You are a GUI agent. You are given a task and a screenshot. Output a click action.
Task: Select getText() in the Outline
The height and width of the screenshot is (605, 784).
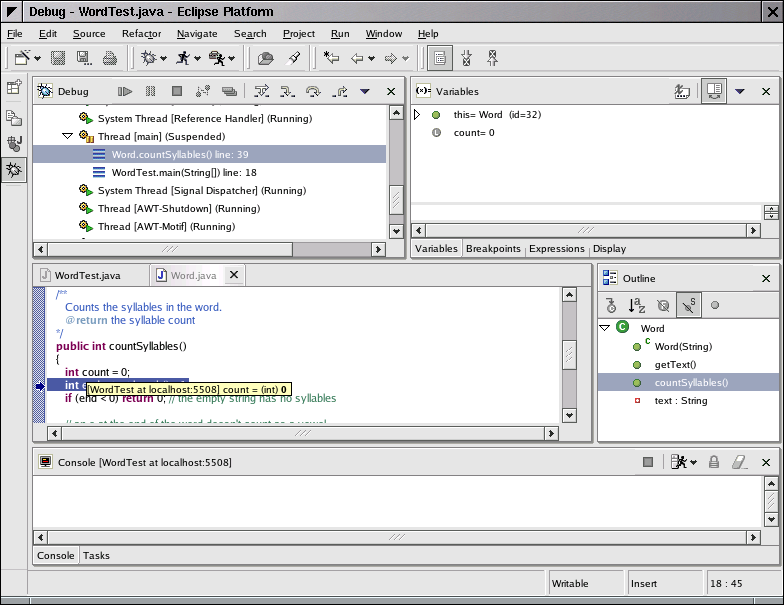click(675, 364)
